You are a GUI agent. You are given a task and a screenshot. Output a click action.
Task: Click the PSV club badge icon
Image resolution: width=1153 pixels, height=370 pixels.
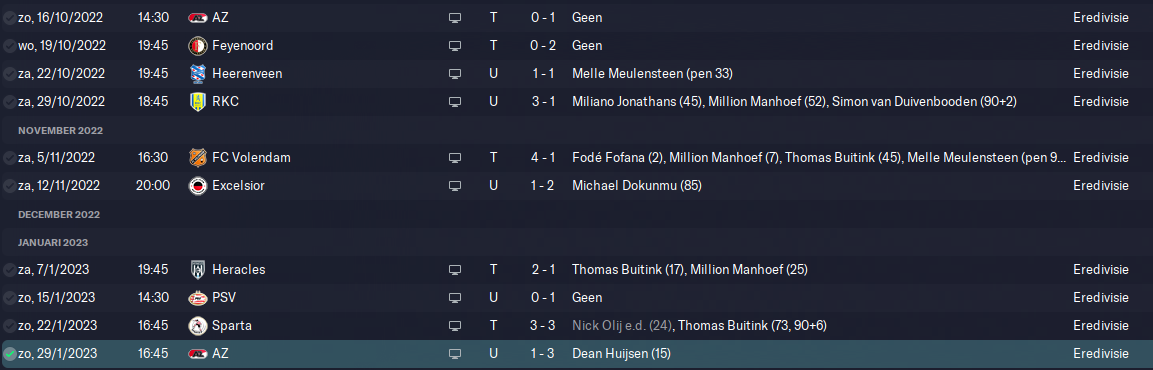click(x=198, y=297)
